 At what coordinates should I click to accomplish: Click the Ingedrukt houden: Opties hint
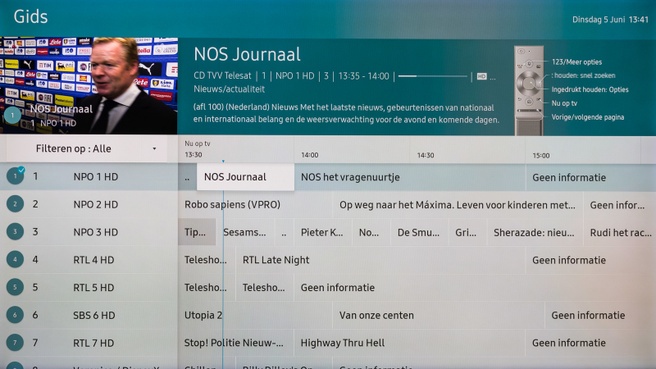coord(589,90)
